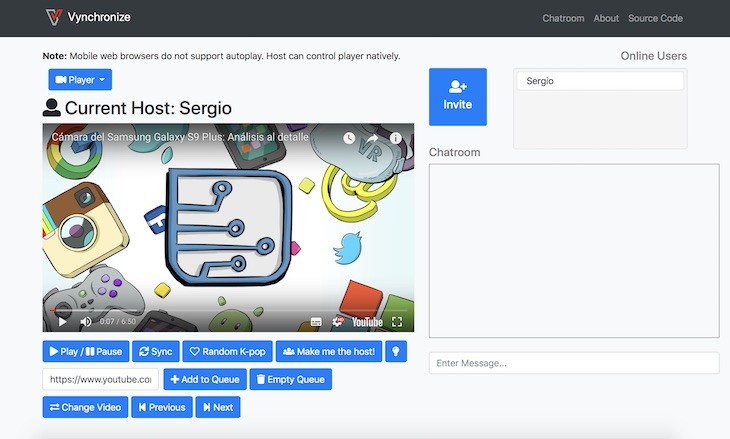Click the Previous button
The height and width of the screenshot is (439, 730).
point(162,407)
